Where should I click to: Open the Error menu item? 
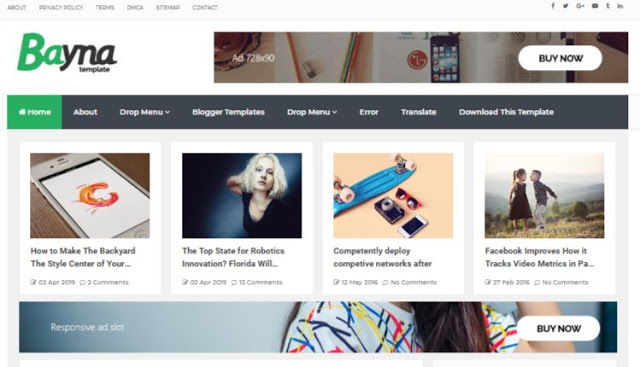[x=369, y=112]
